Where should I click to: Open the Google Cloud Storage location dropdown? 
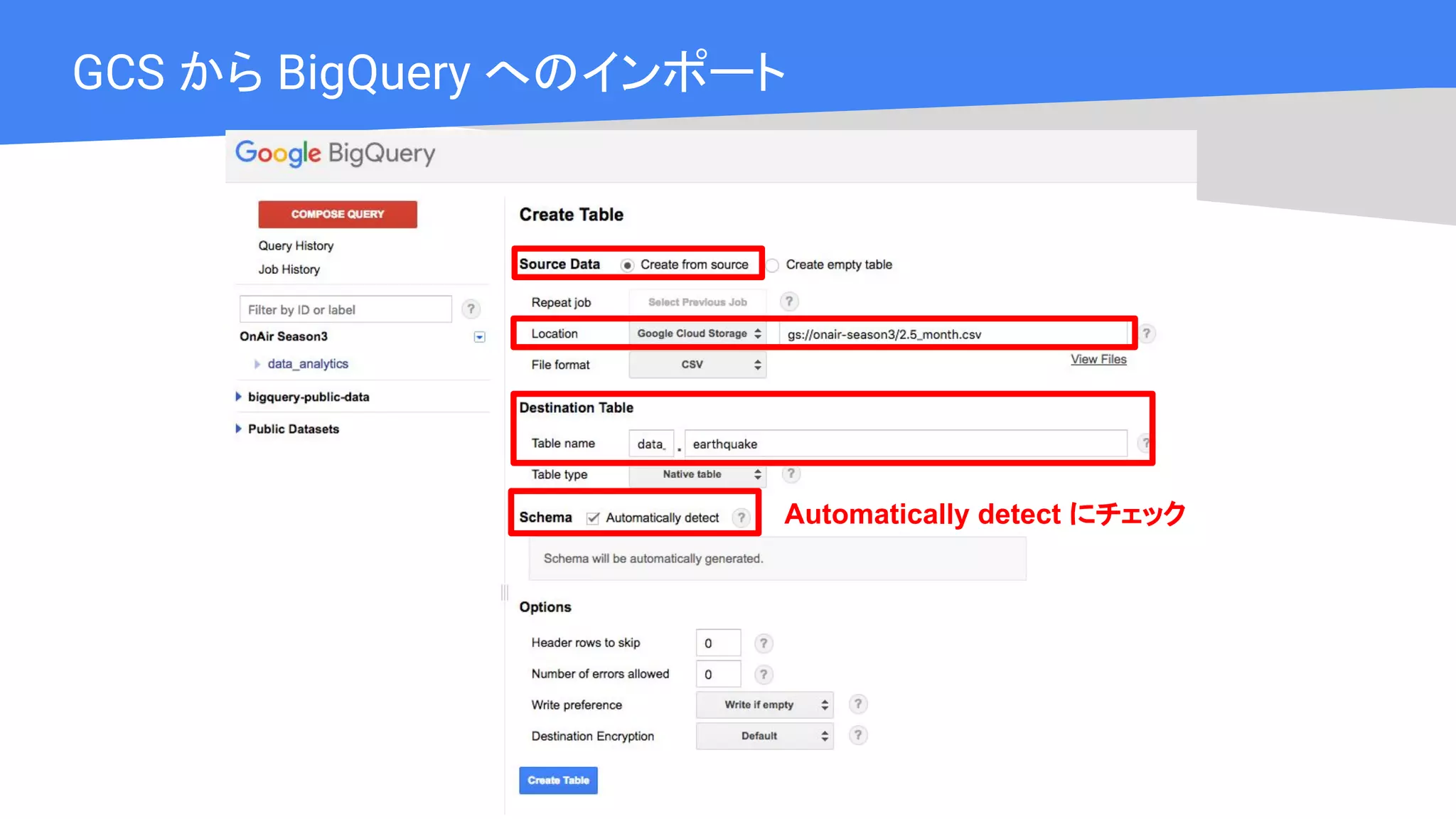tap(698, 333)
